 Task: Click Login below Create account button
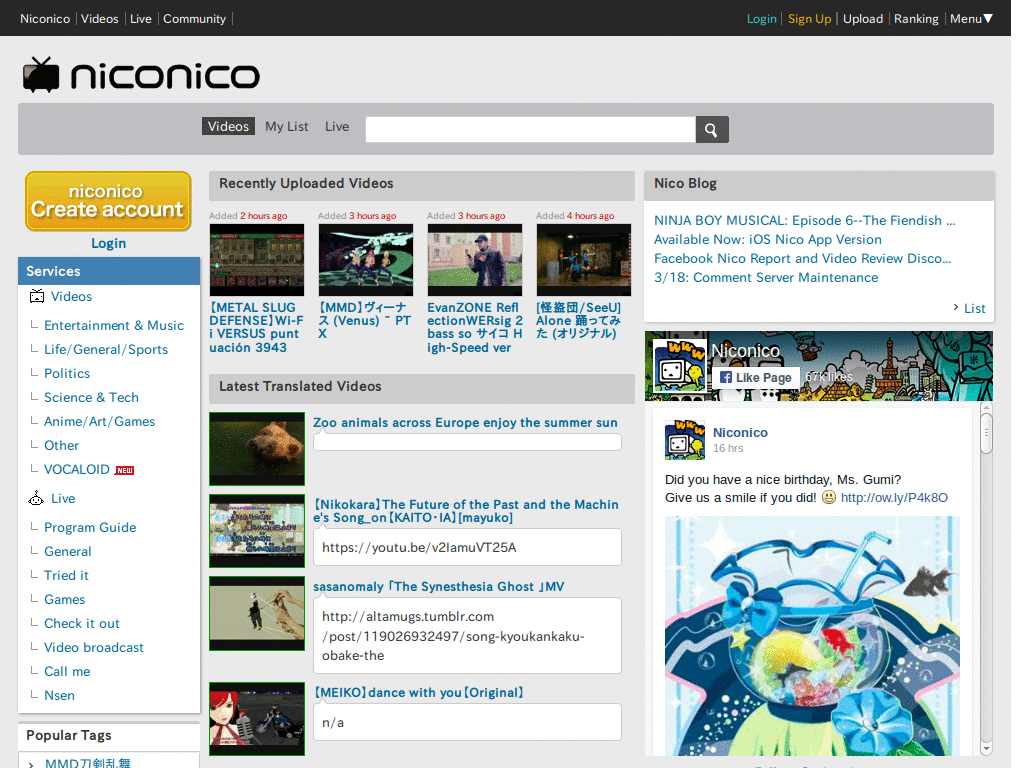point(108,243)
